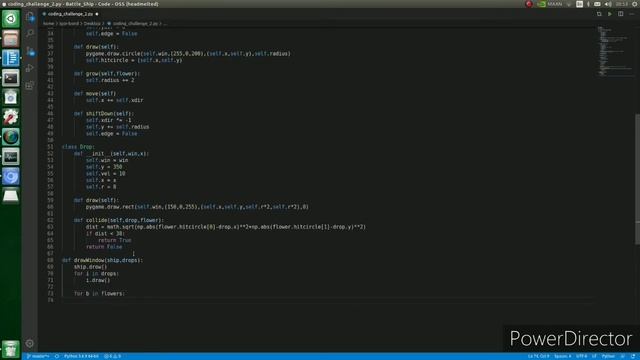Viewport: 640px width, 360px height.
Task: Change the indentation Spaces setting
Action: pyautogui.click(x=563, y=356)
